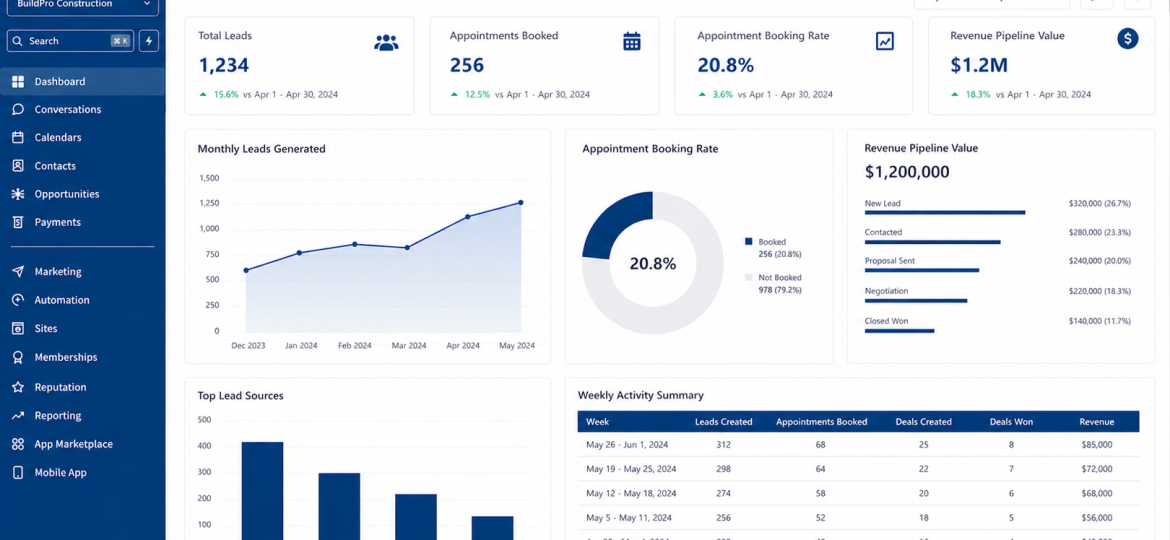Click the people icon in Total Leads card
Screen dimensions: 1170x540
pyautogui.click(x=386, y=43)
